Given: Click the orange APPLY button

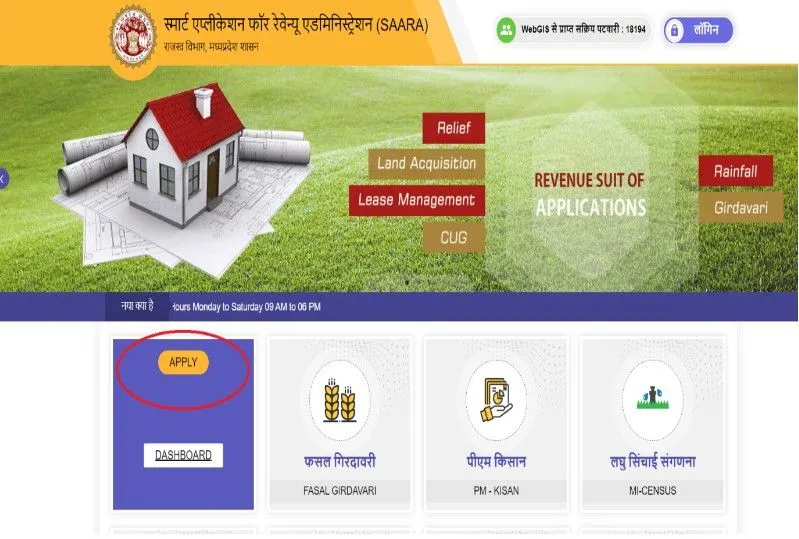Looking at the screenshot, I should tap(183, 362).
